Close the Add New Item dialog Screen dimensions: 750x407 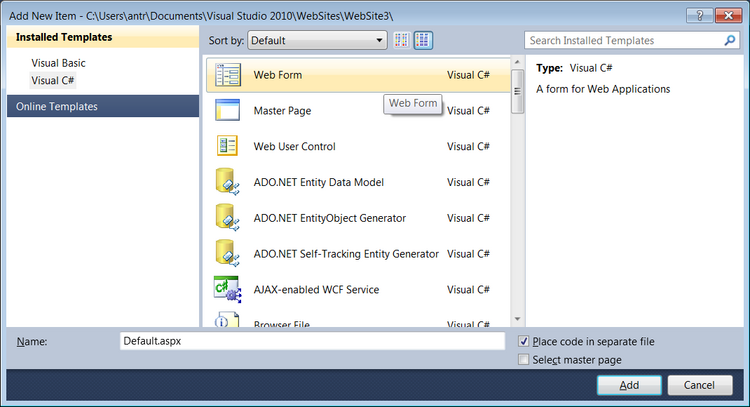pos(728,16)
